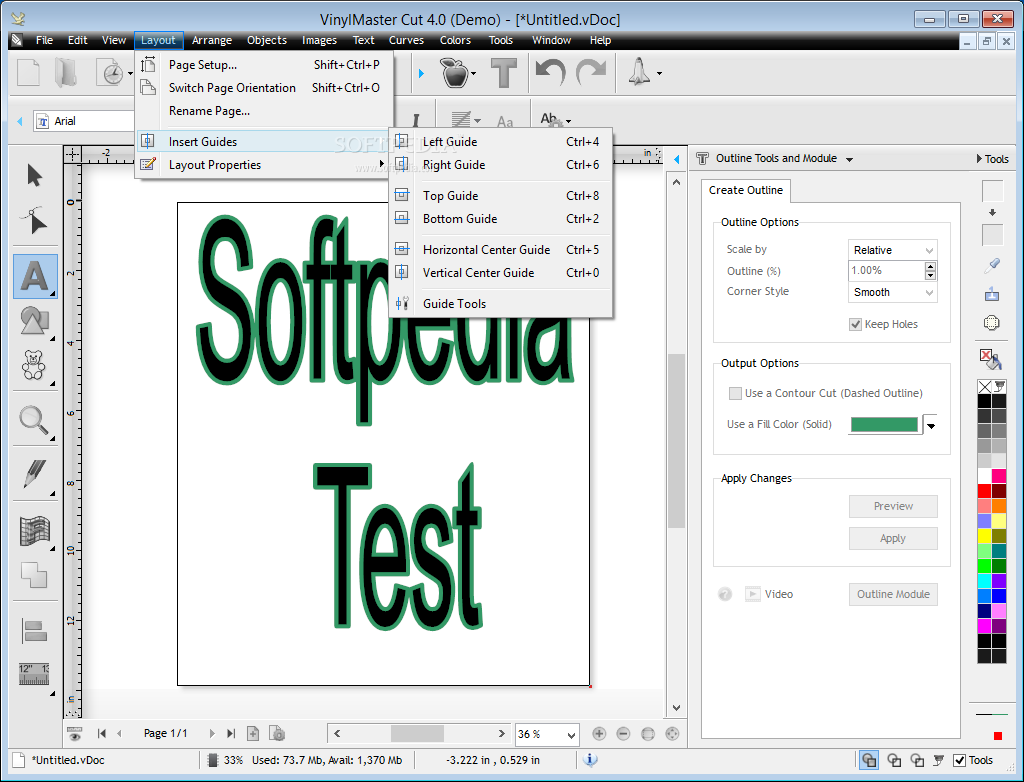Choose Guide Tools from submenu
The image size is (1024, 782).
pos(500,304)
